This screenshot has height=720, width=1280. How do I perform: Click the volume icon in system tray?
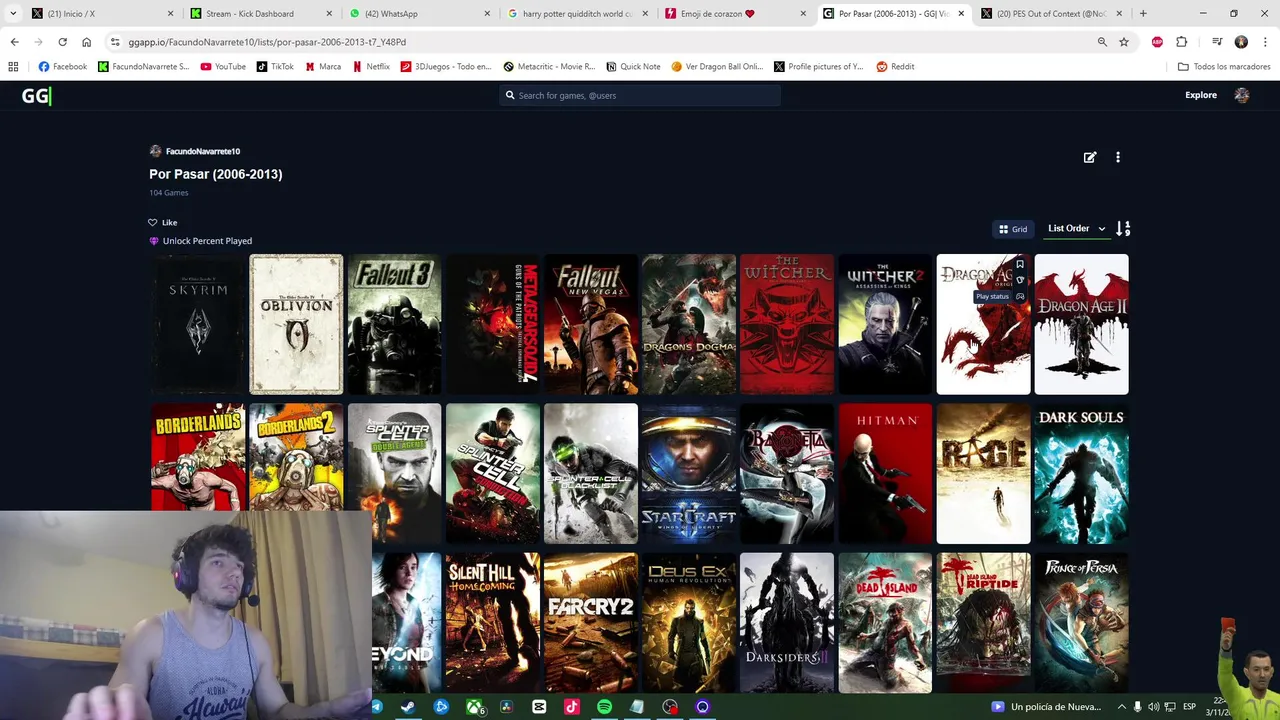[1154, 707]
